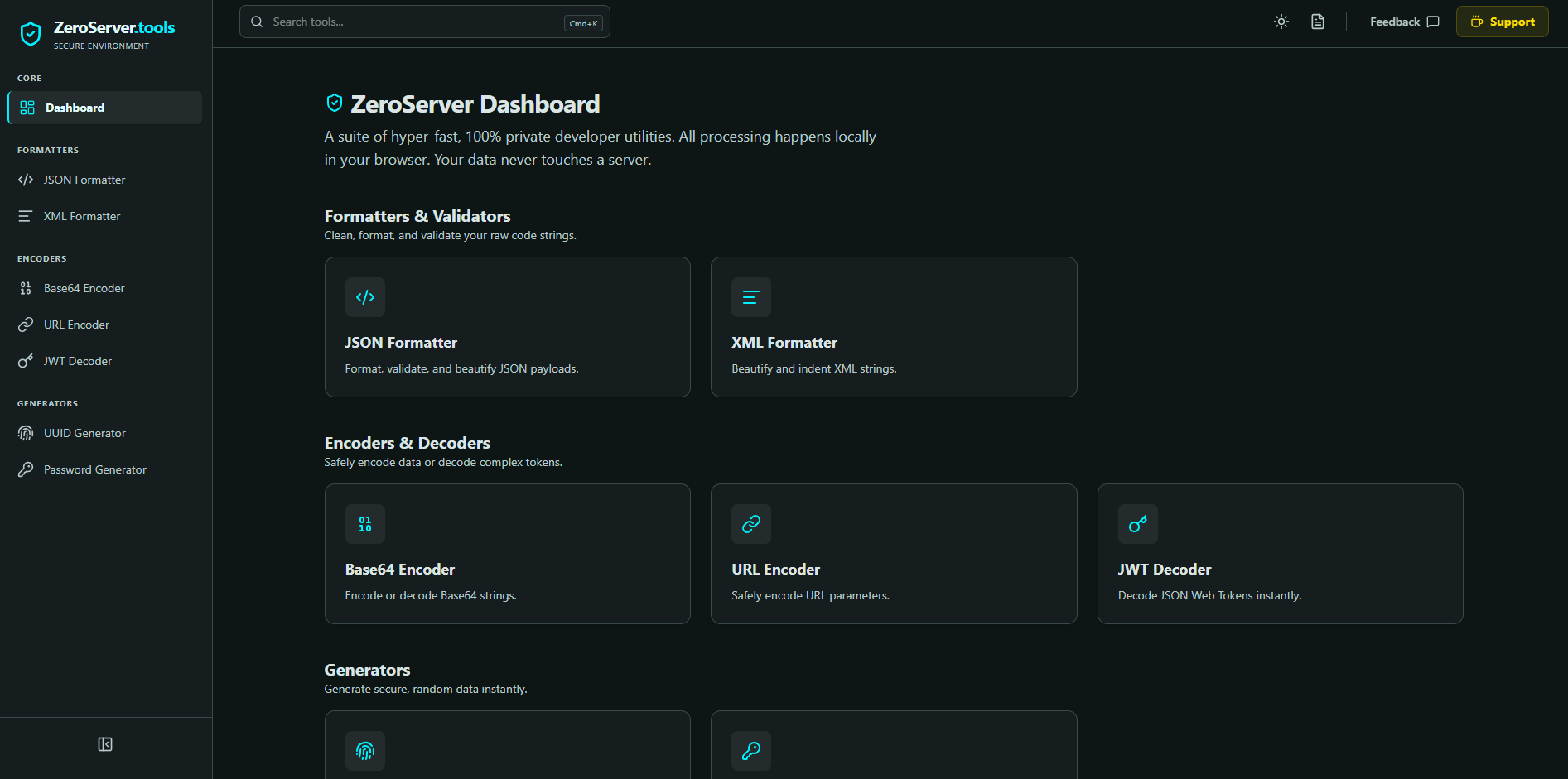Screen dimensions: 1568x779
Task: Click the XML Formatter lines icon in sidebar
Action: click(x=26, y=216)
